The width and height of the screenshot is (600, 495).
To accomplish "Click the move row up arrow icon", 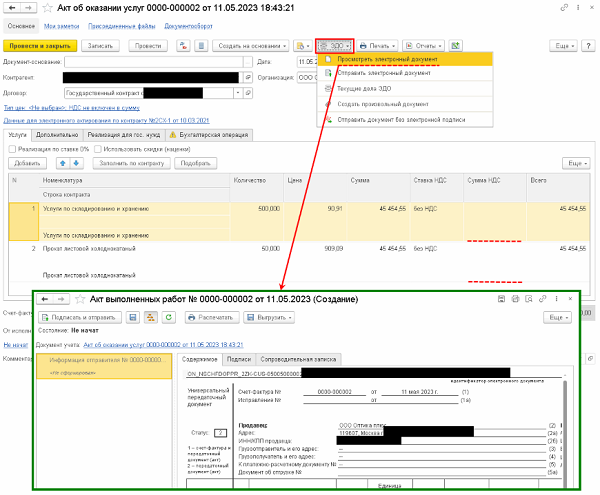I will 64,162.
